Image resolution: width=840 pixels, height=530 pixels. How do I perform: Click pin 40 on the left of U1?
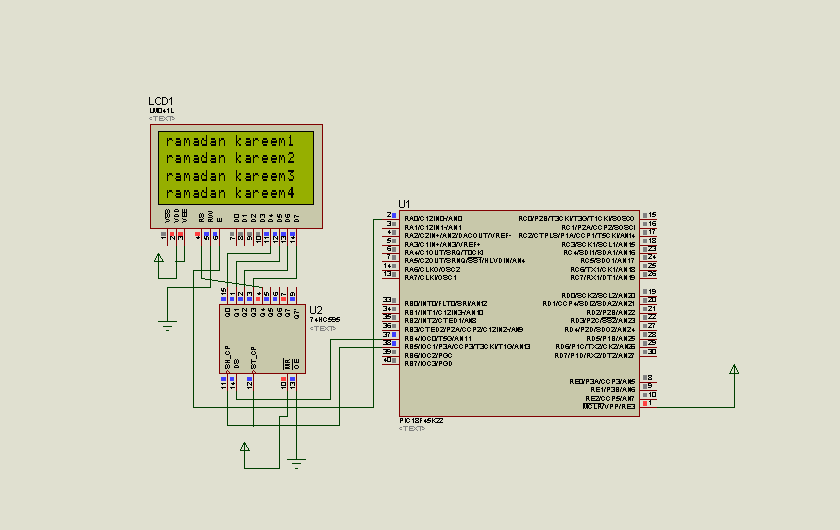[x=387, y=360]
